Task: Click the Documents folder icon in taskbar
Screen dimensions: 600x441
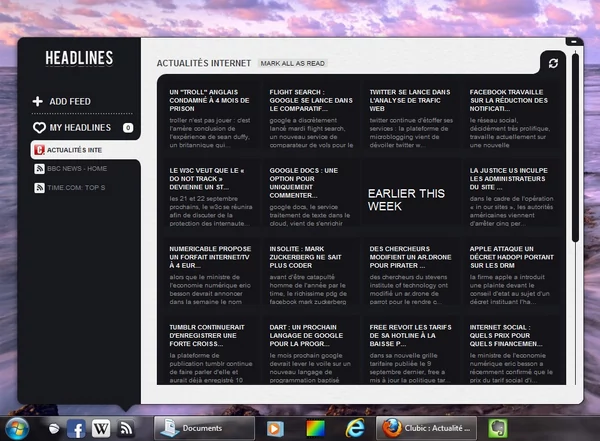Action: tap(170, 428)
